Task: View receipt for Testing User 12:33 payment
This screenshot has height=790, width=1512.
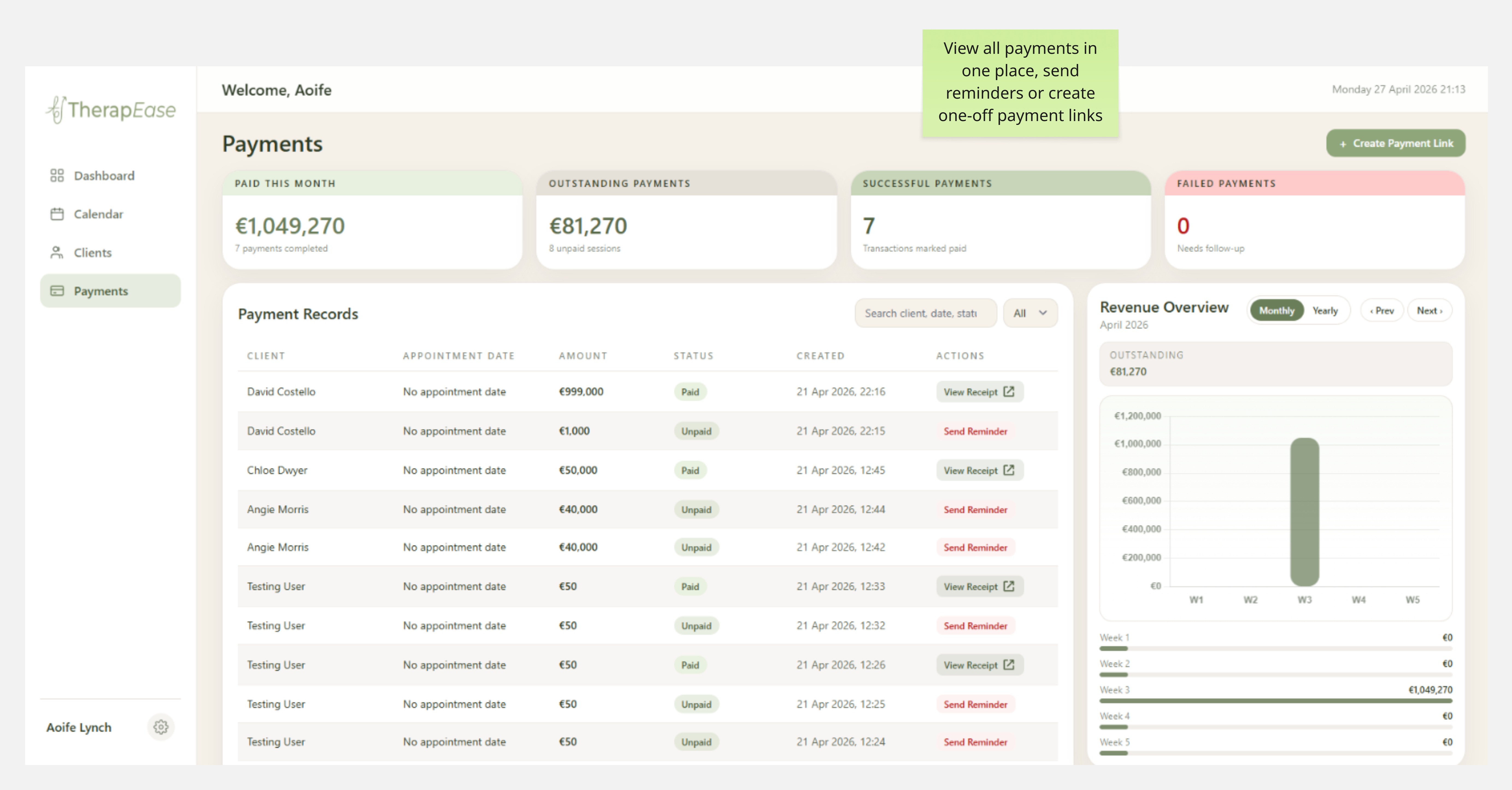Action: [x=979, y=586]
